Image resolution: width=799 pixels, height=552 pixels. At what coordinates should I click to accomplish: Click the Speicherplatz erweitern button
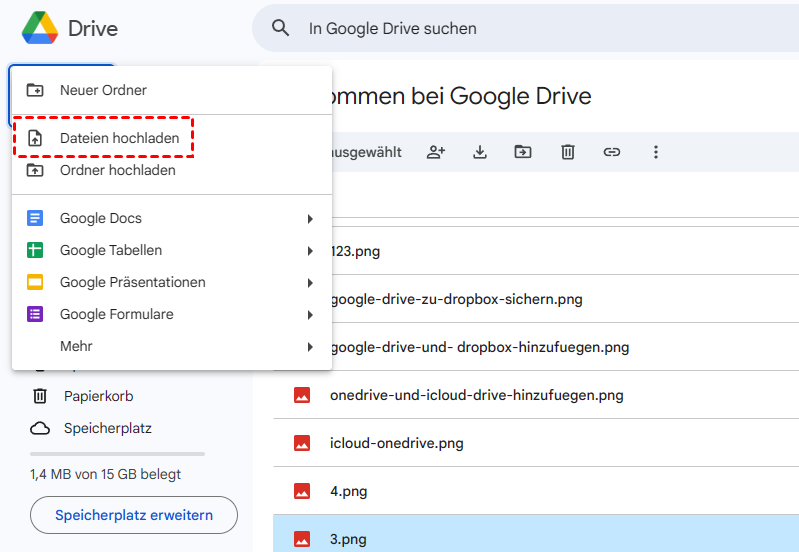pos(134,515)
